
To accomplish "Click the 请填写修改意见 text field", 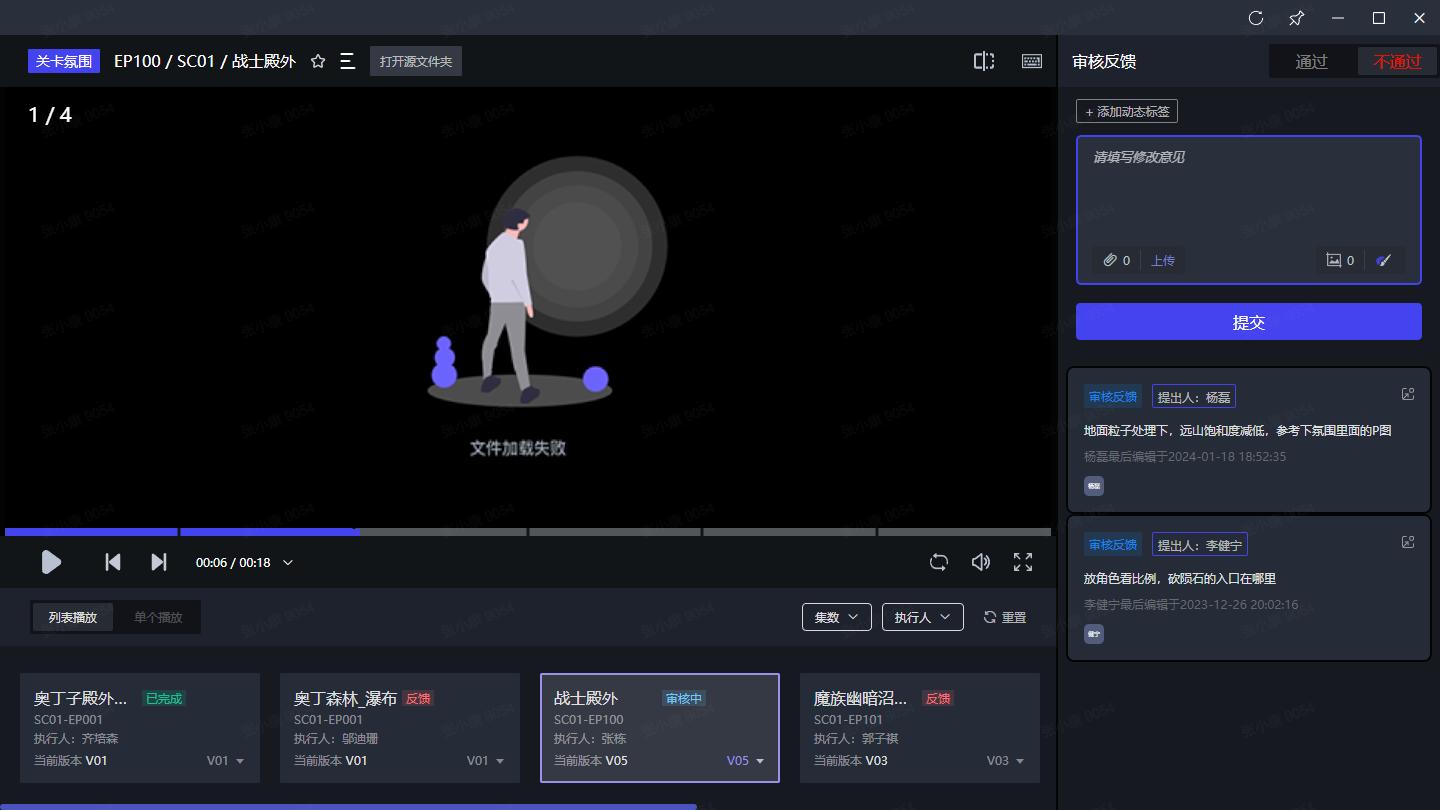I will [1248, 190].
